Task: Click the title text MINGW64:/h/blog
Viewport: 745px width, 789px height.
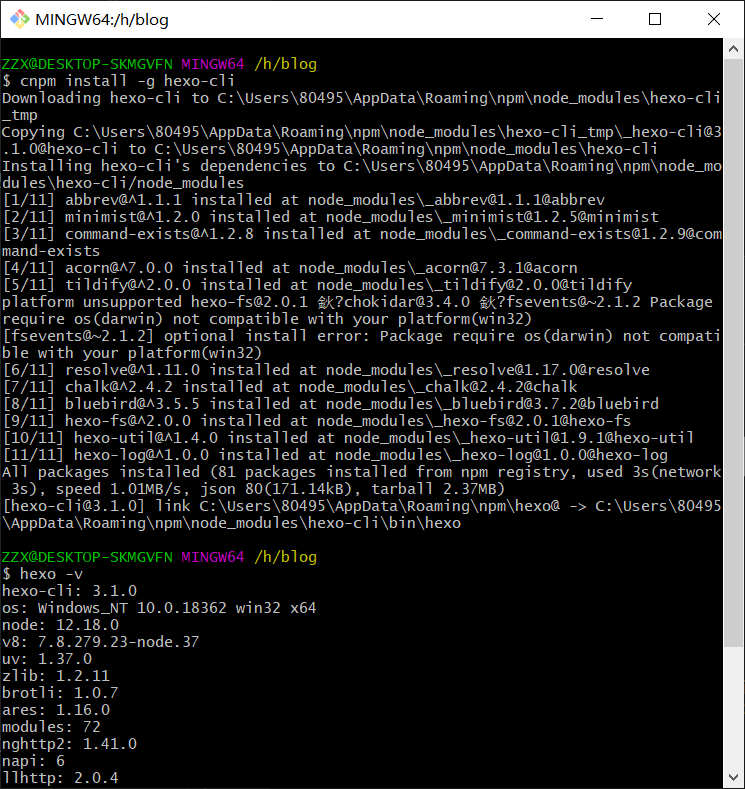Action: [x=102, y=20]
